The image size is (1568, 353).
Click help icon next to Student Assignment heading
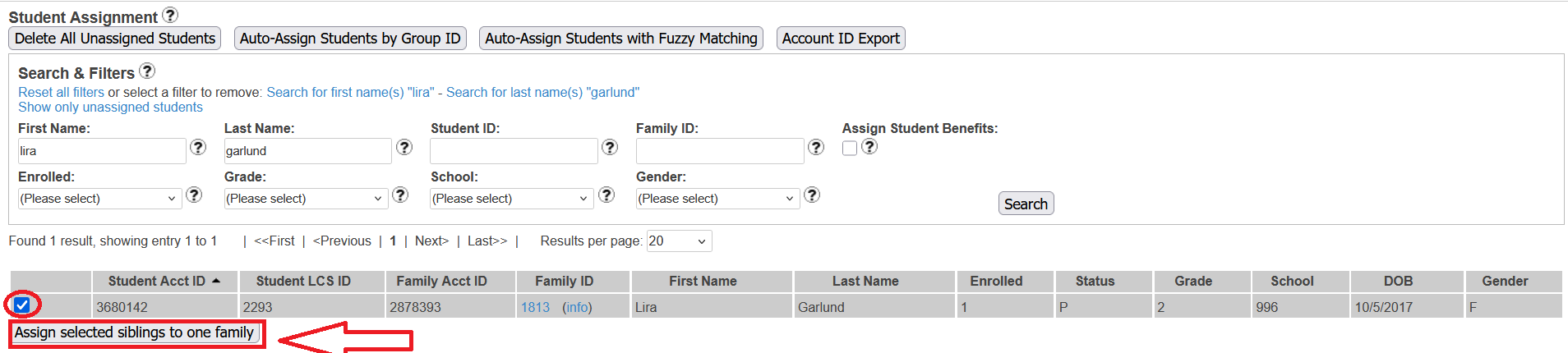click(x=170, y=15)
